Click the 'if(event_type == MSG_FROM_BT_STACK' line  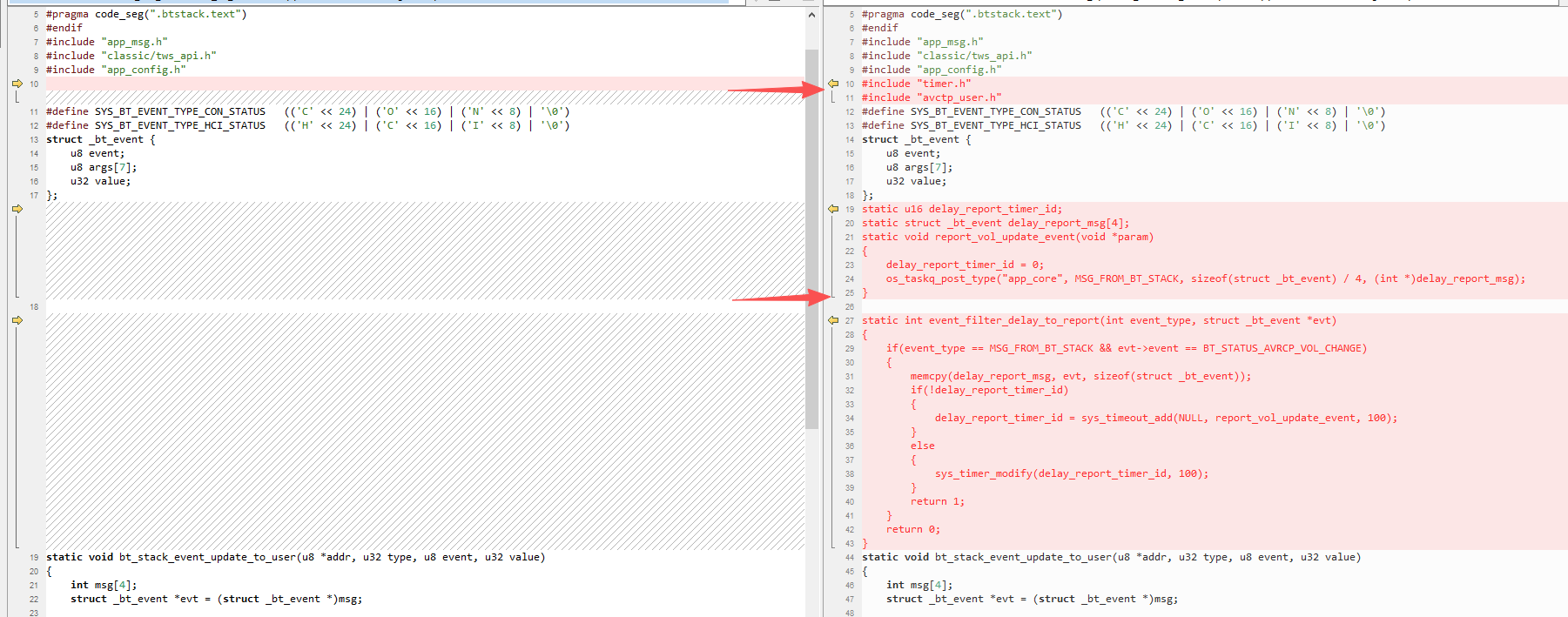tap(1127, 348)
